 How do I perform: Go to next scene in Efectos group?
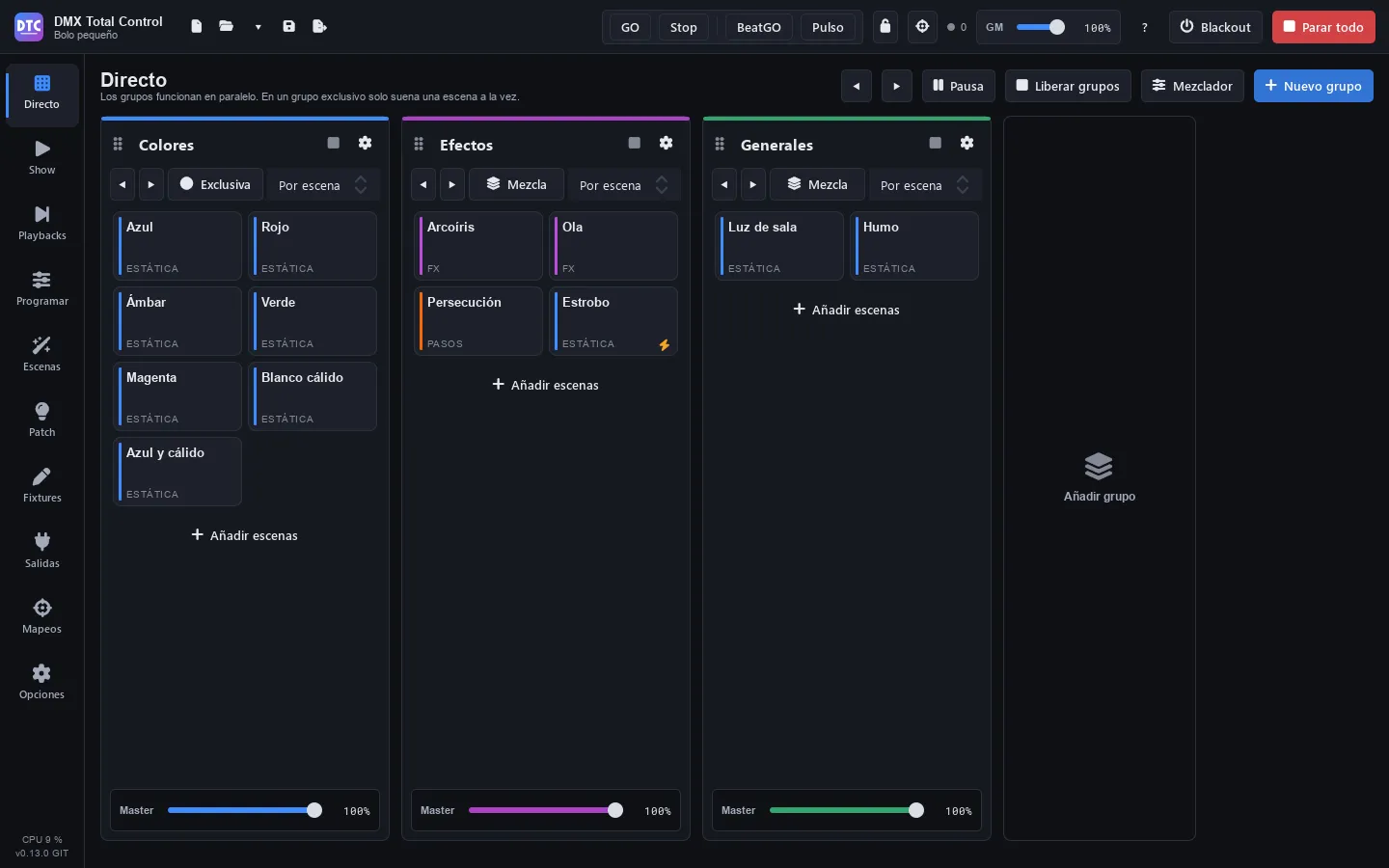452,184
